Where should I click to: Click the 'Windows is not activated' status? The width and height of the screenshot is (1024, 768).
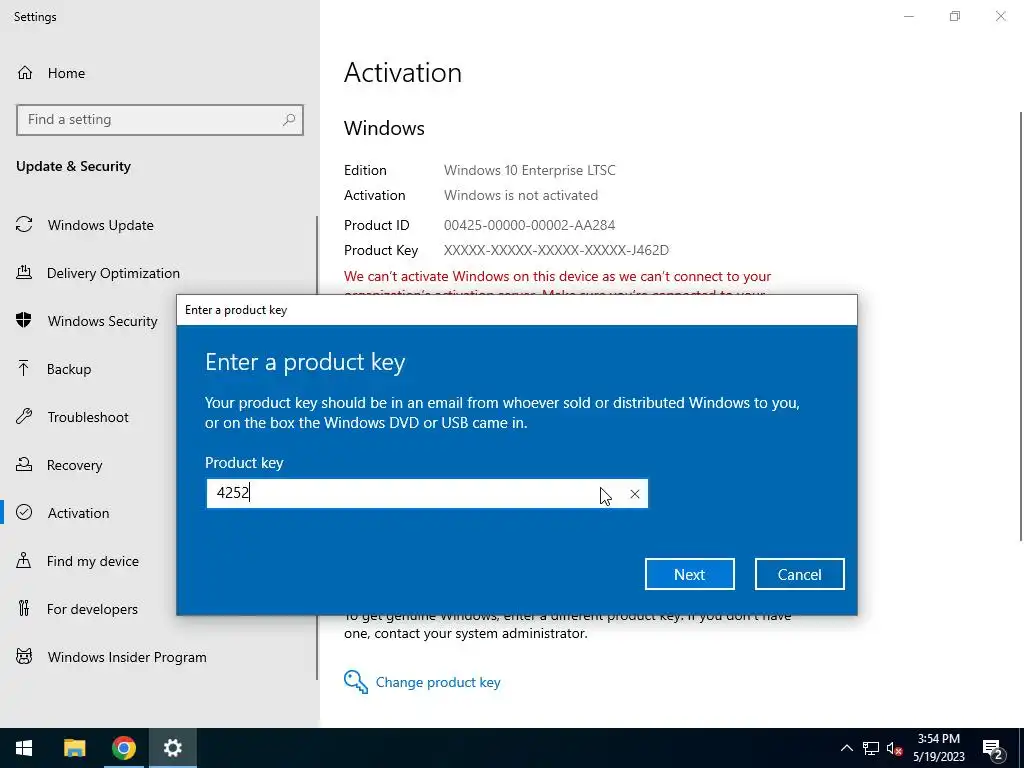pyautogui.click(x=520, y=195)
